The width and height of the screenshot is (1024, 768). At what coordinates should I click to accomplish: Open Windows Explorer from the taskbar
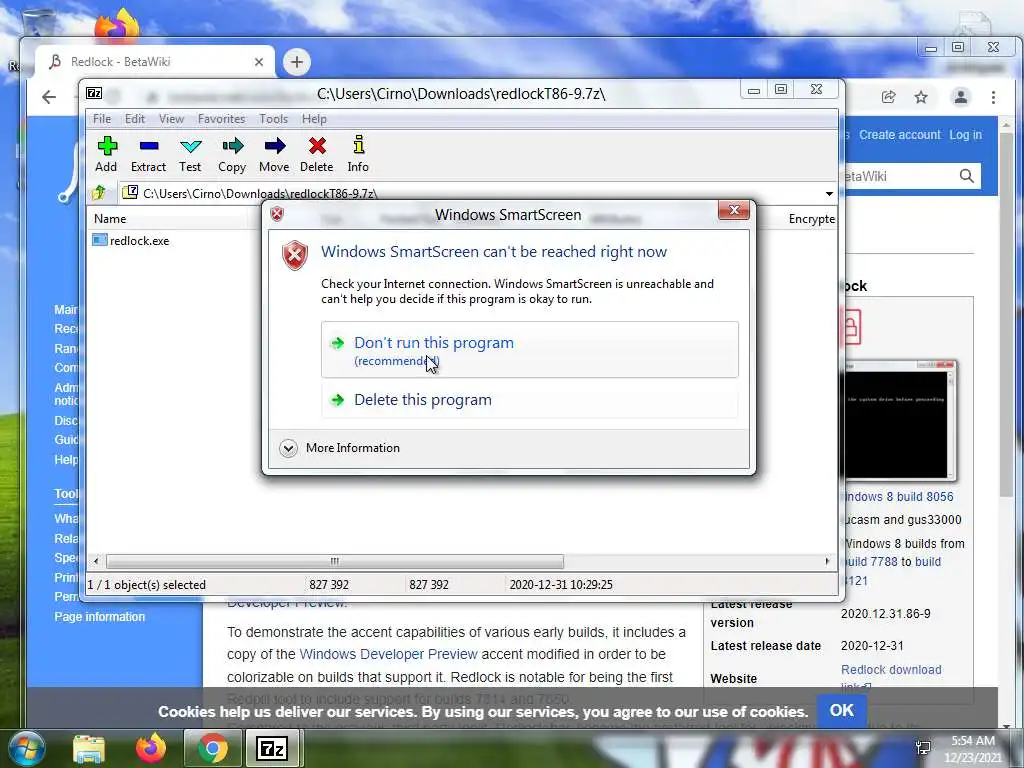(89, 748)
